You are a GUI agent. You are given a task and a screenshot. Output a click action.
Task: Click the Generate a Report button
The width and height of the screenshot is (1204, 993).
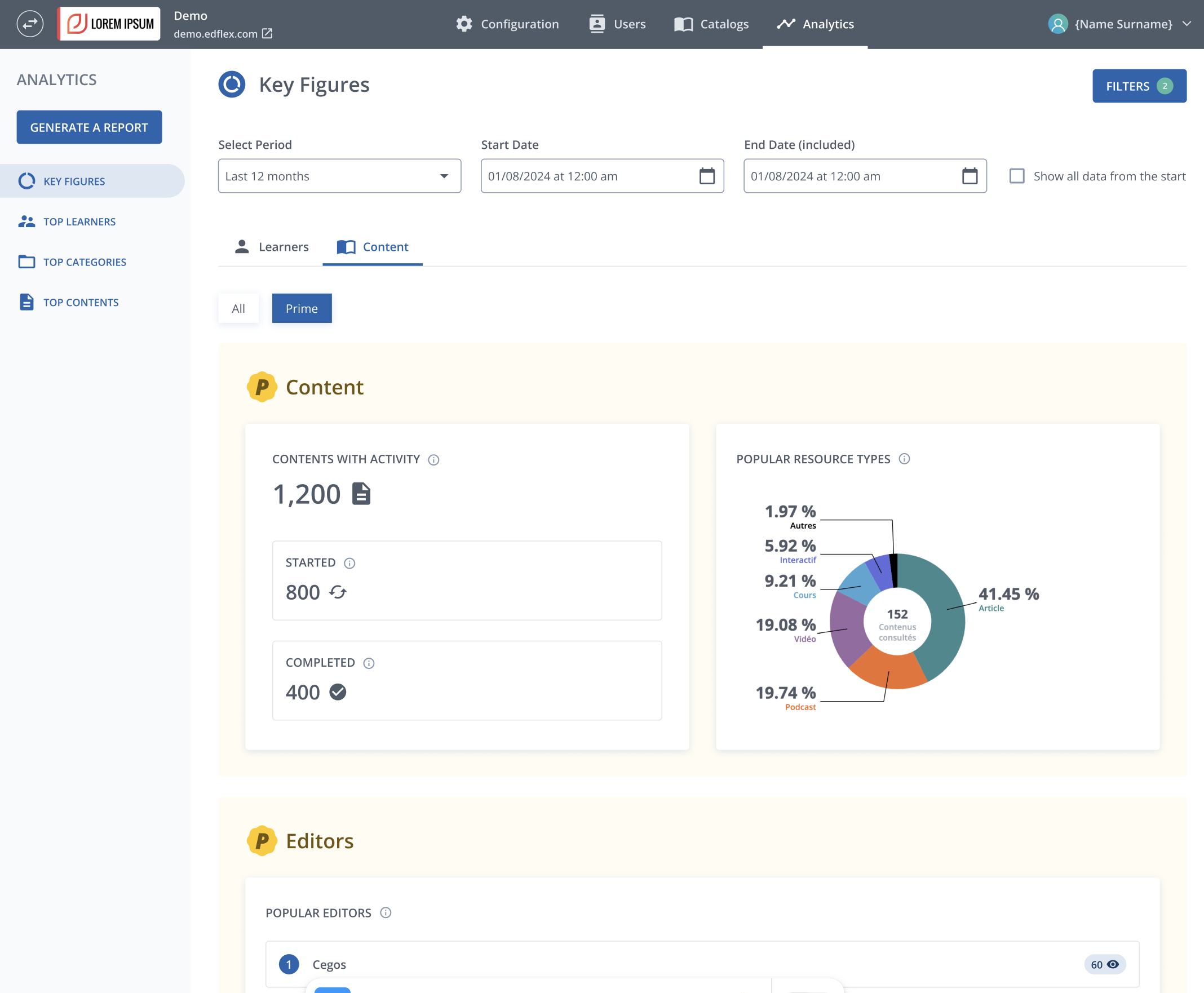coord(89,127)
